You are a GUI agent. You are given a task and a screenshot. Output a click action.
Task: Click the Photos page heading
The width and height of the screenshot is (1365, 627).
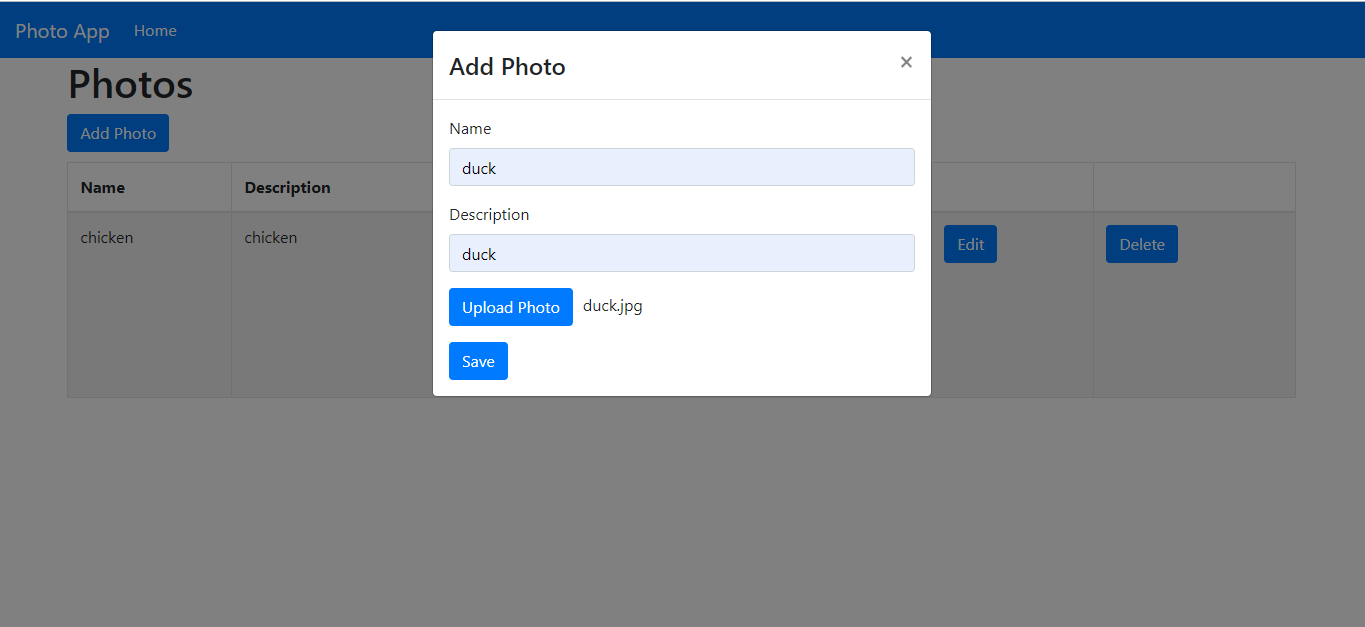pyautogui.click(x=130, y=84)
